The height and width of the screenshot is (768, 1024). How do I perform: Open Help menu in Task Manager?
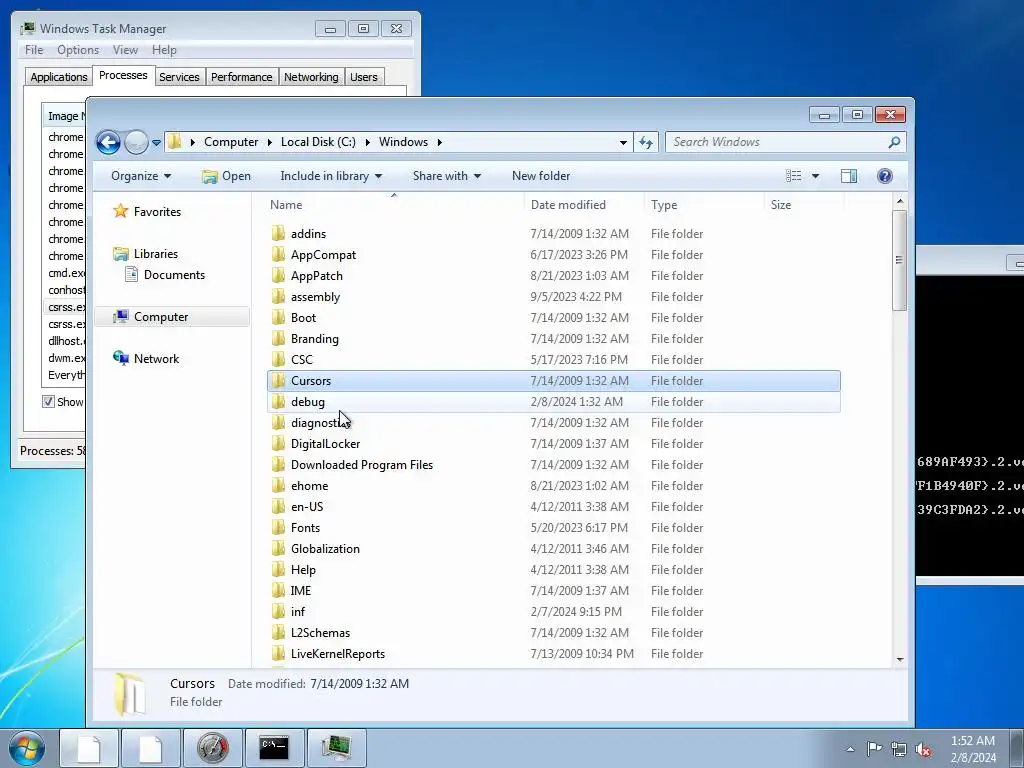[164, 50]
